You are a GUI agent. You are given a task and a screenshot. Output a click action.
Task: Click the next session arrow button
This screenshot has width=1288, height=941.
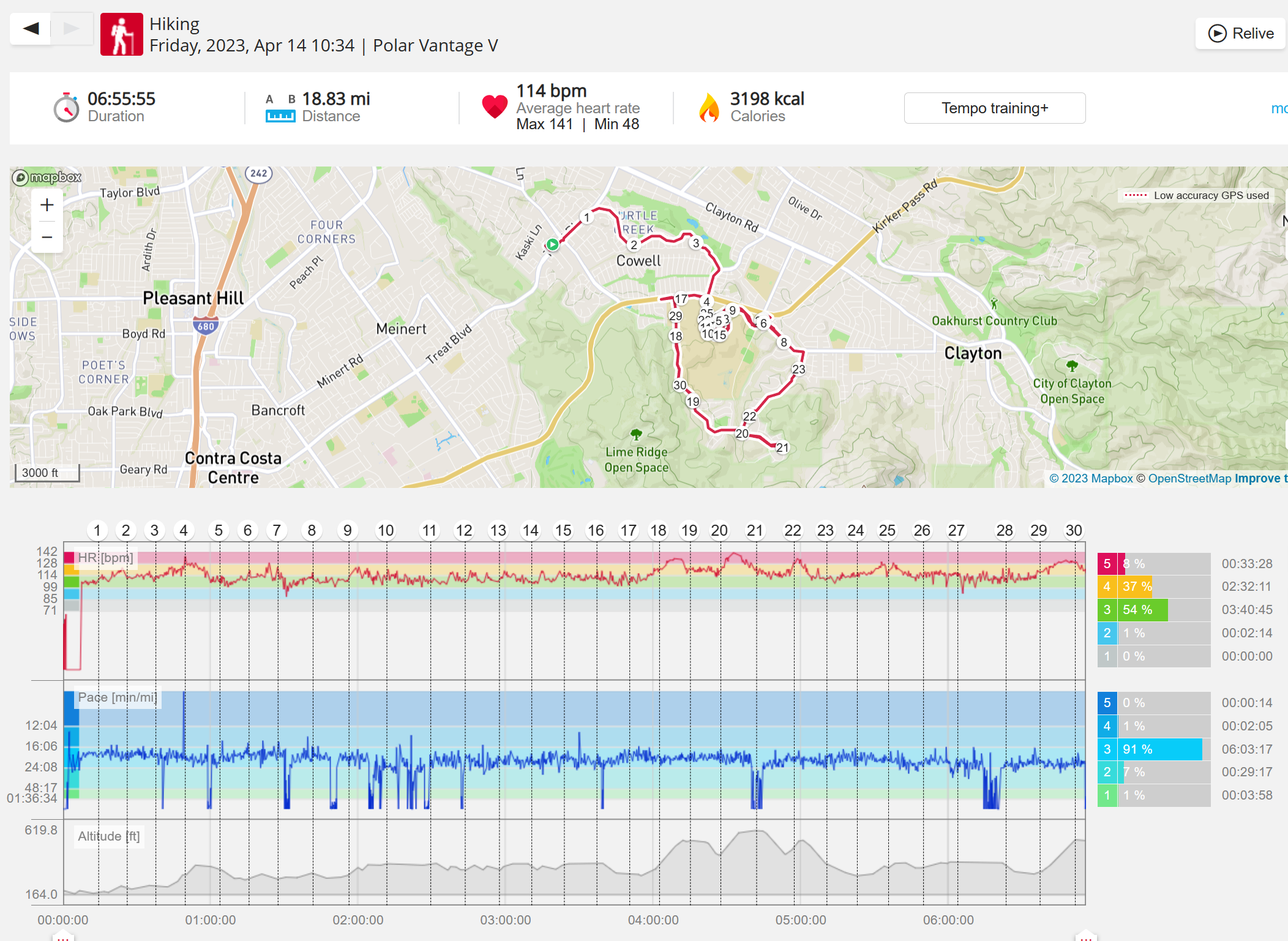(x=72, y=28)
